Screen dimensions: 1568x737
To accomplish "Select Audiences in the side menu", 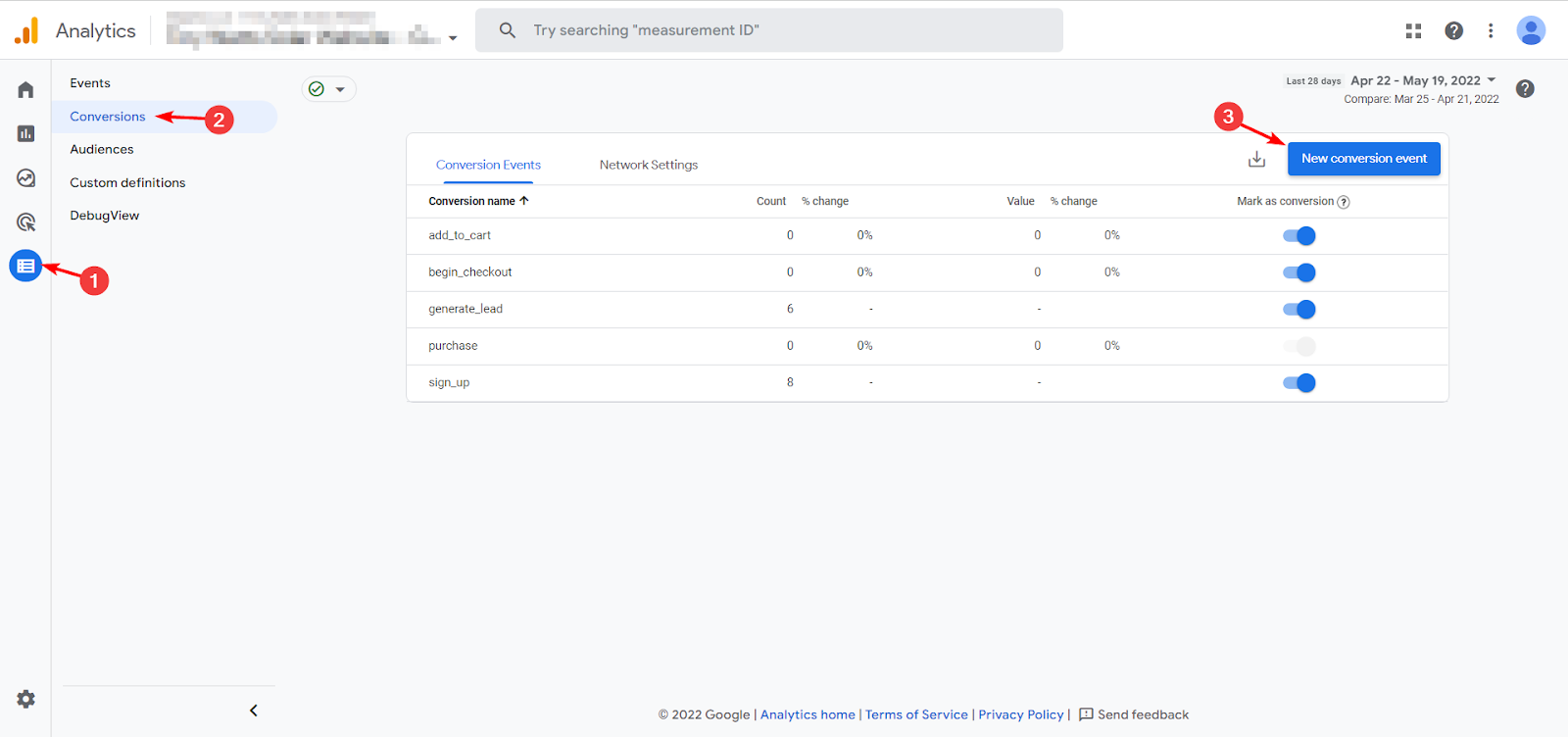I will click(102, 149).
